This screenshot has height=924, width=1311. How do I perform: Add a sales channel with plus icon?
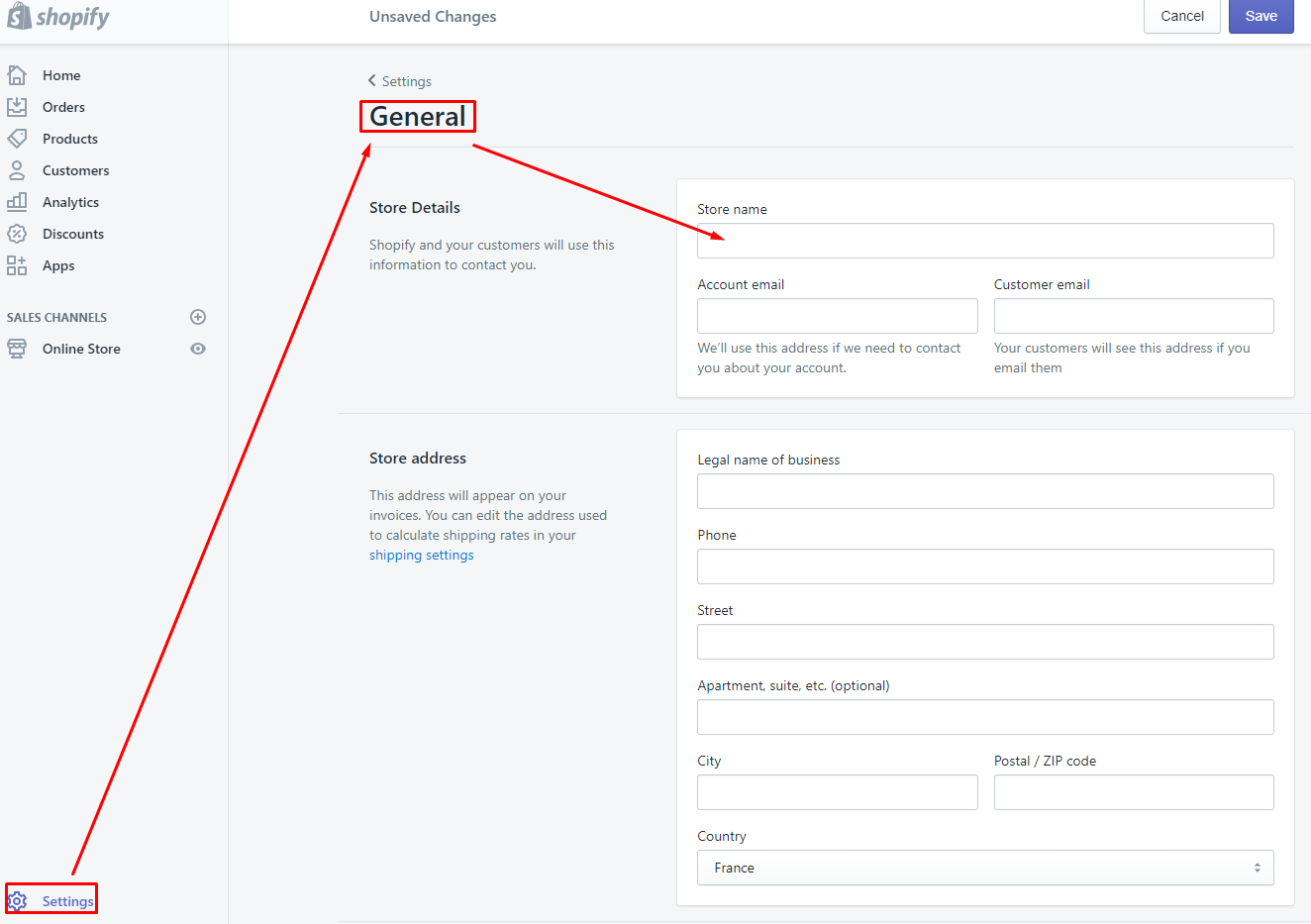pyautogui.click(x=198, y=317)
